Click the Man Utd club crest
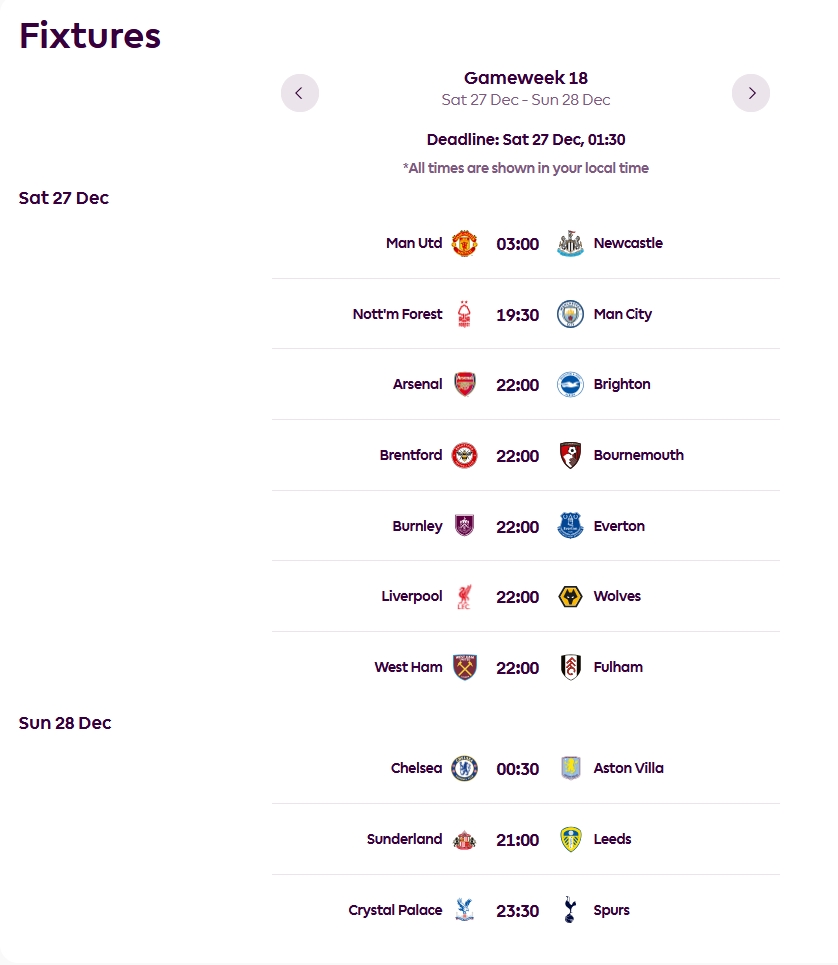This screenshot has width=838, height=965. tap(465, 243)
